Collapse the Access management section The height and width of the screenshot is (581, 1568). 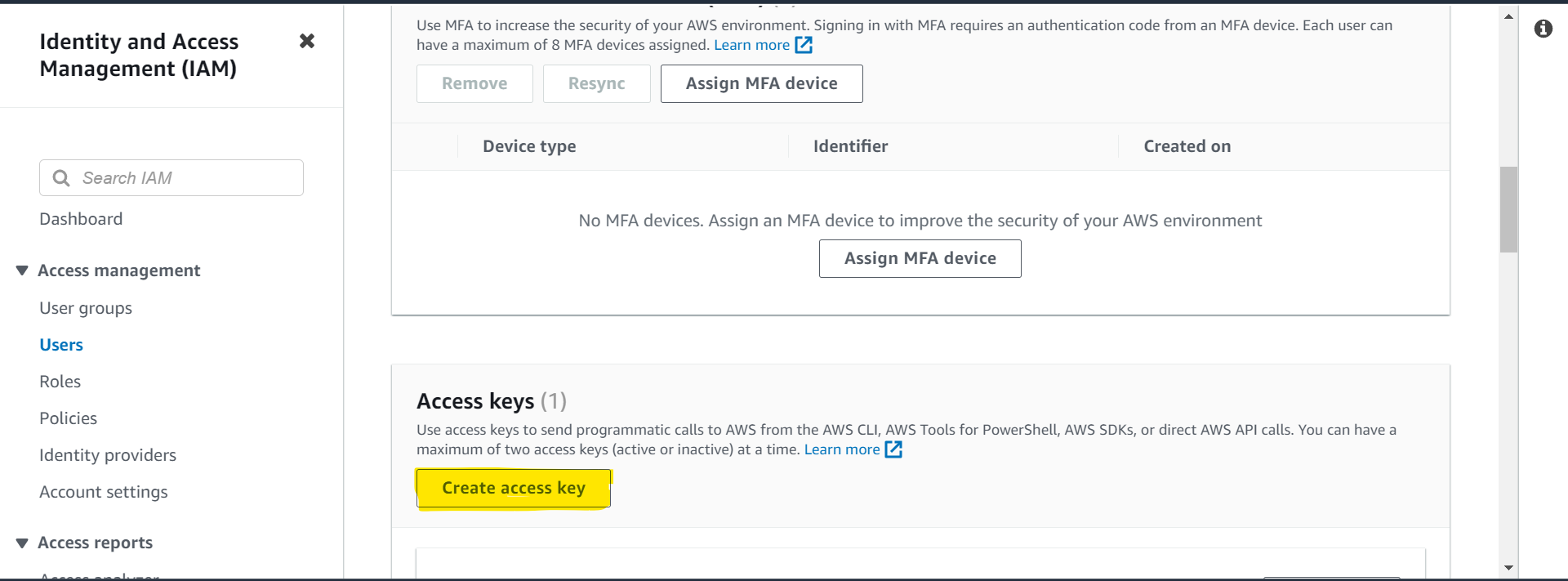22,270
